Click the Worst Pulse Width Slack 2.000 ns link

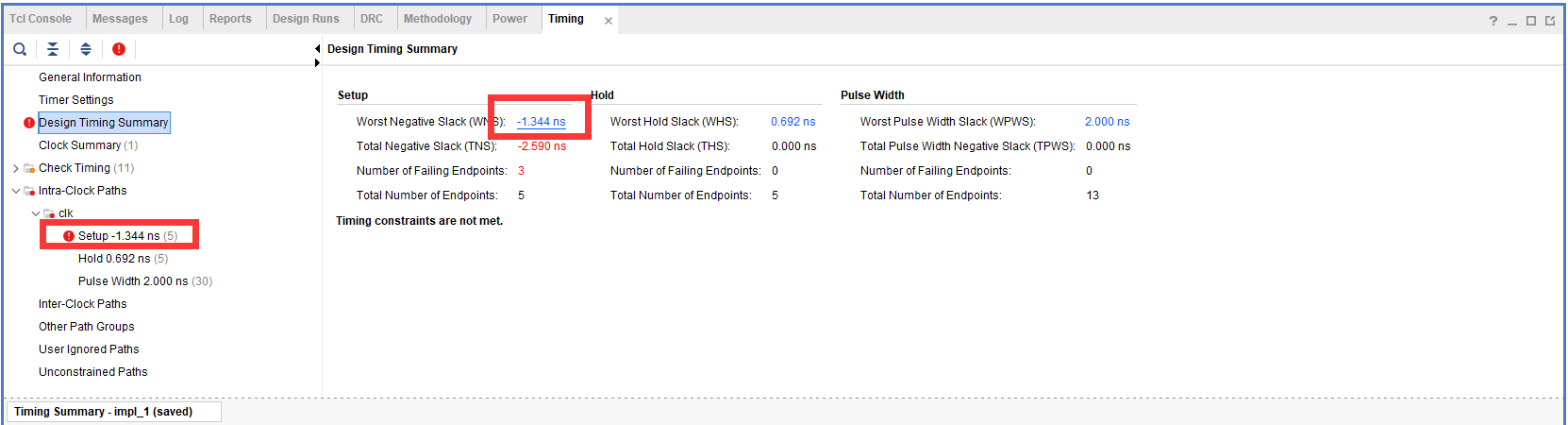tap(1108, 122)
